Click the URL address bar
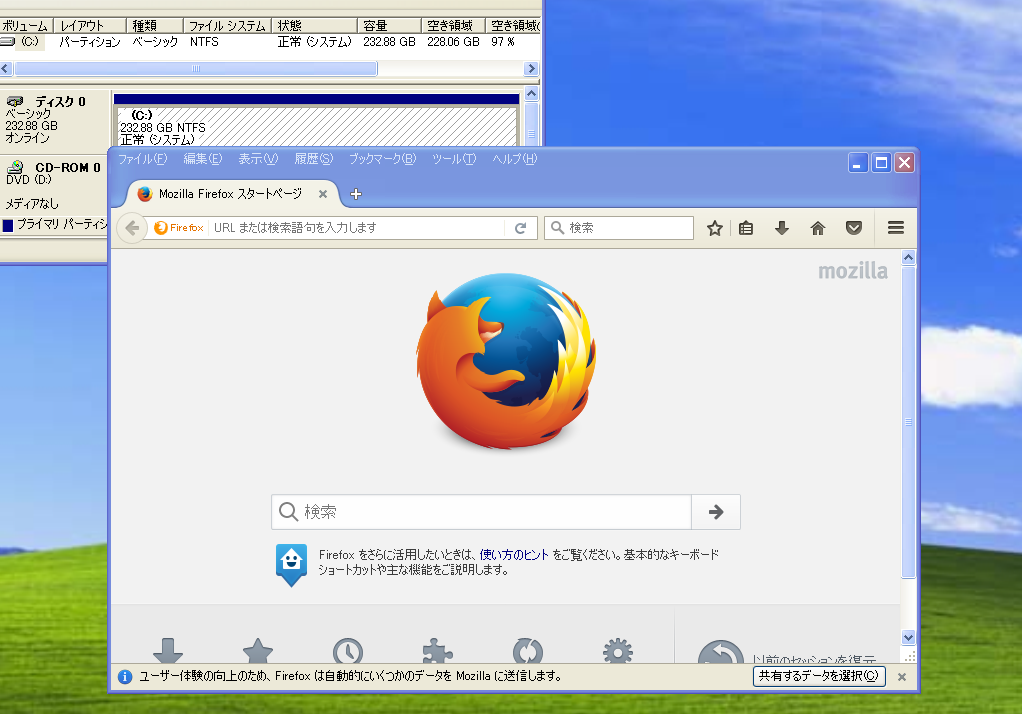Image resolution: width=1022 pixels, height=714 pixels. [x=330, y=228]
